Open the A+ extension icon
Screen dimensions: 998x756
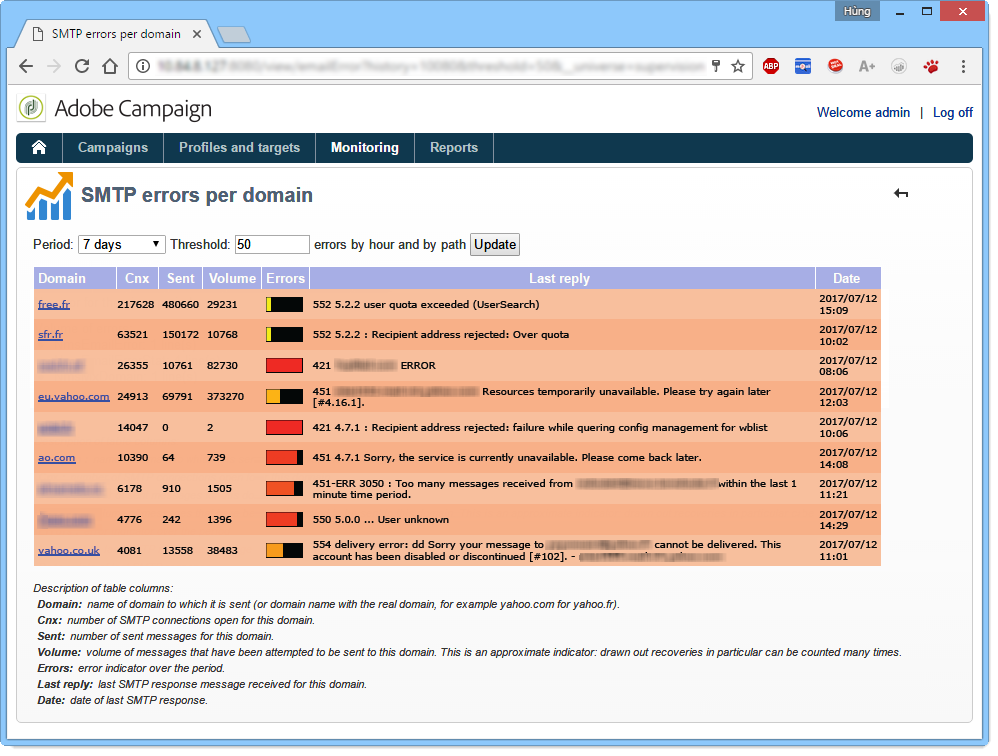867,66
